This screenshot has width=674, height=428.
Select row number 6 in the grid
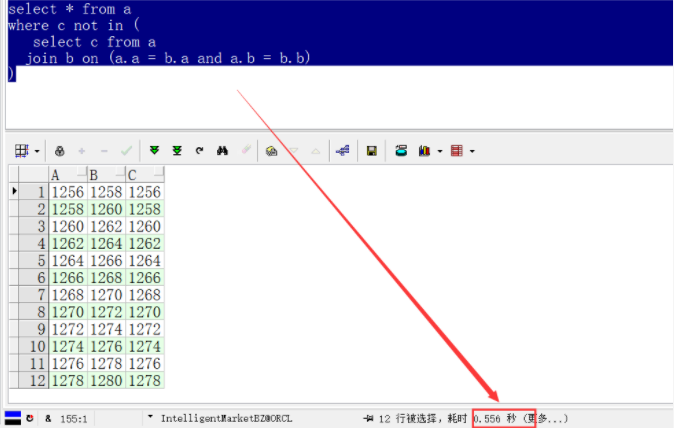tap(34, 278)
